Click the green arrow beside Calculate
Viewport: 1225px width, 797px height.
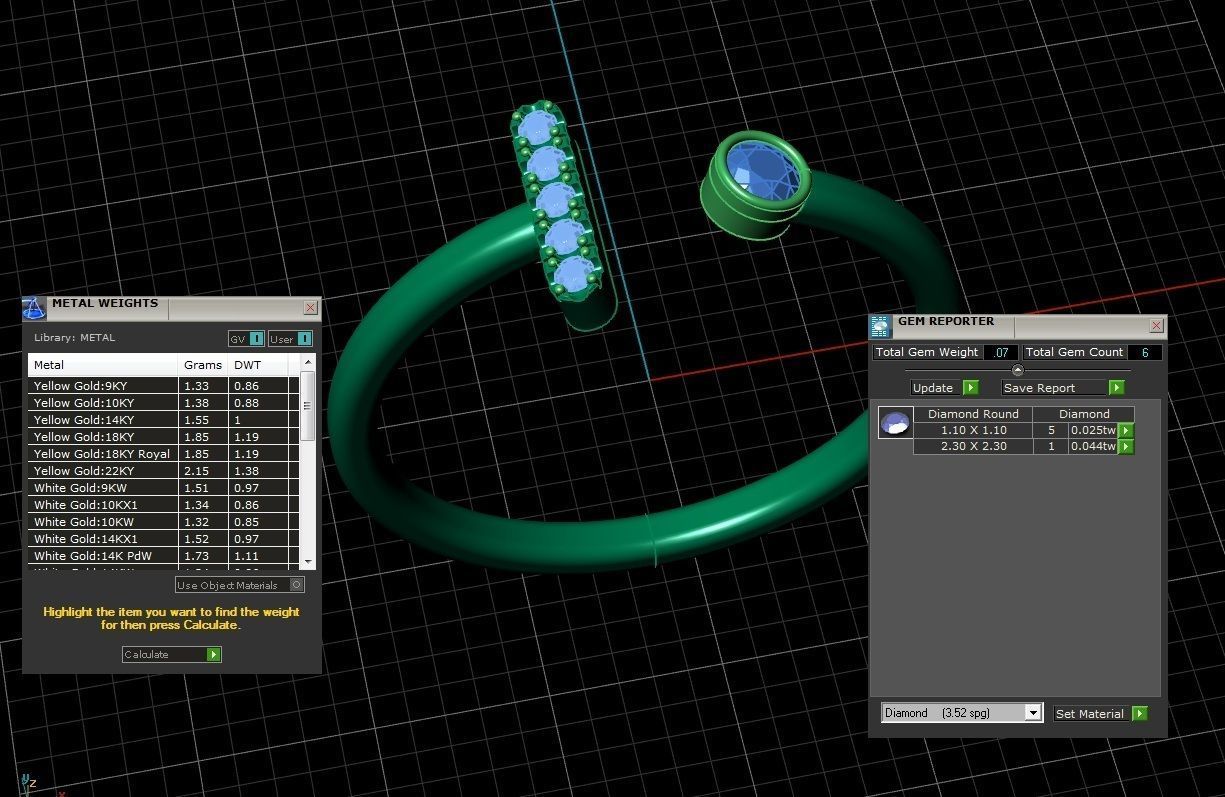pyautogui.click(x=213, y=655)
